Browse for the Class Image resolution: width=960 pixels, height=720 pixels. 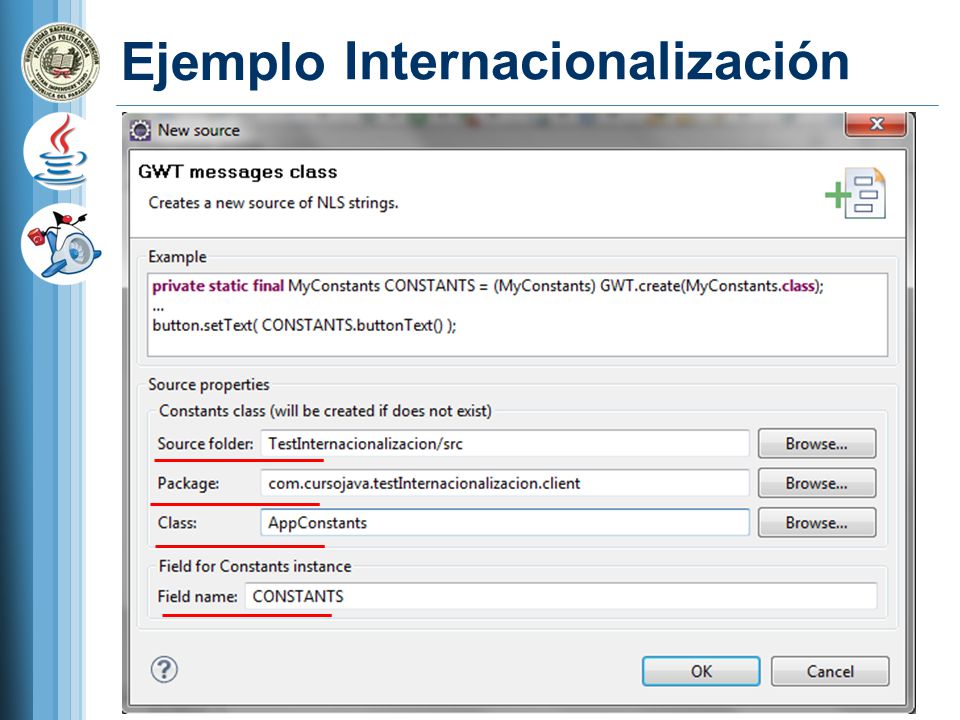(817, 523)
